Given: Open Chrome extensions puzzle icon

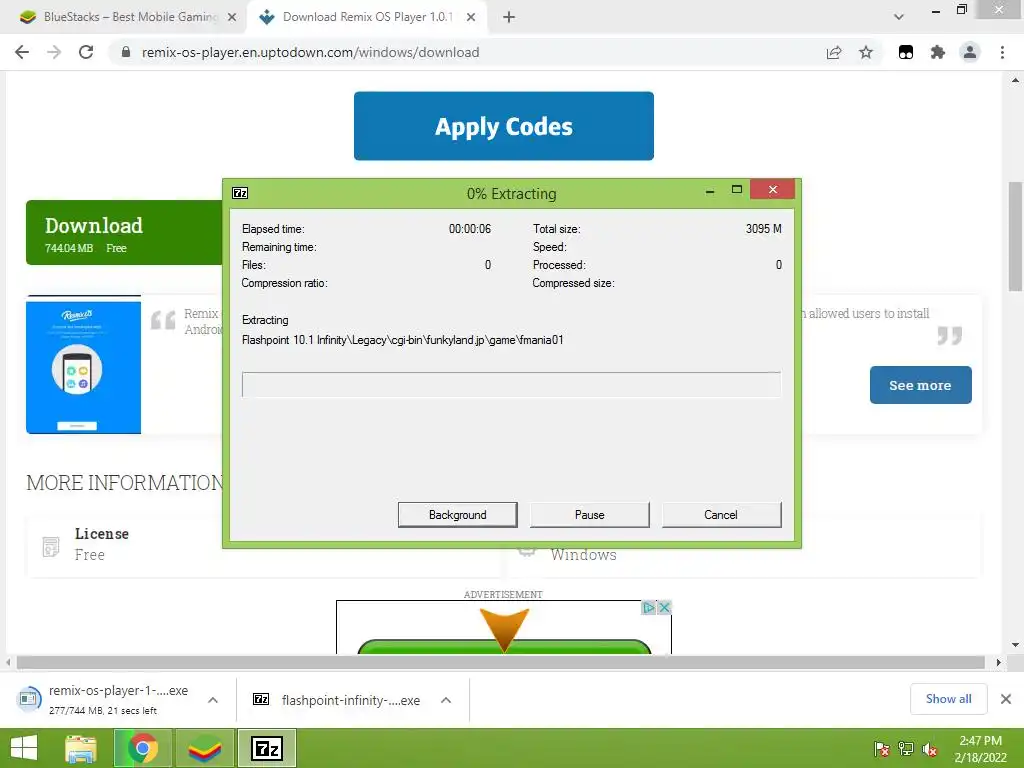Looking at the screenshot, I should pos(938,52).
